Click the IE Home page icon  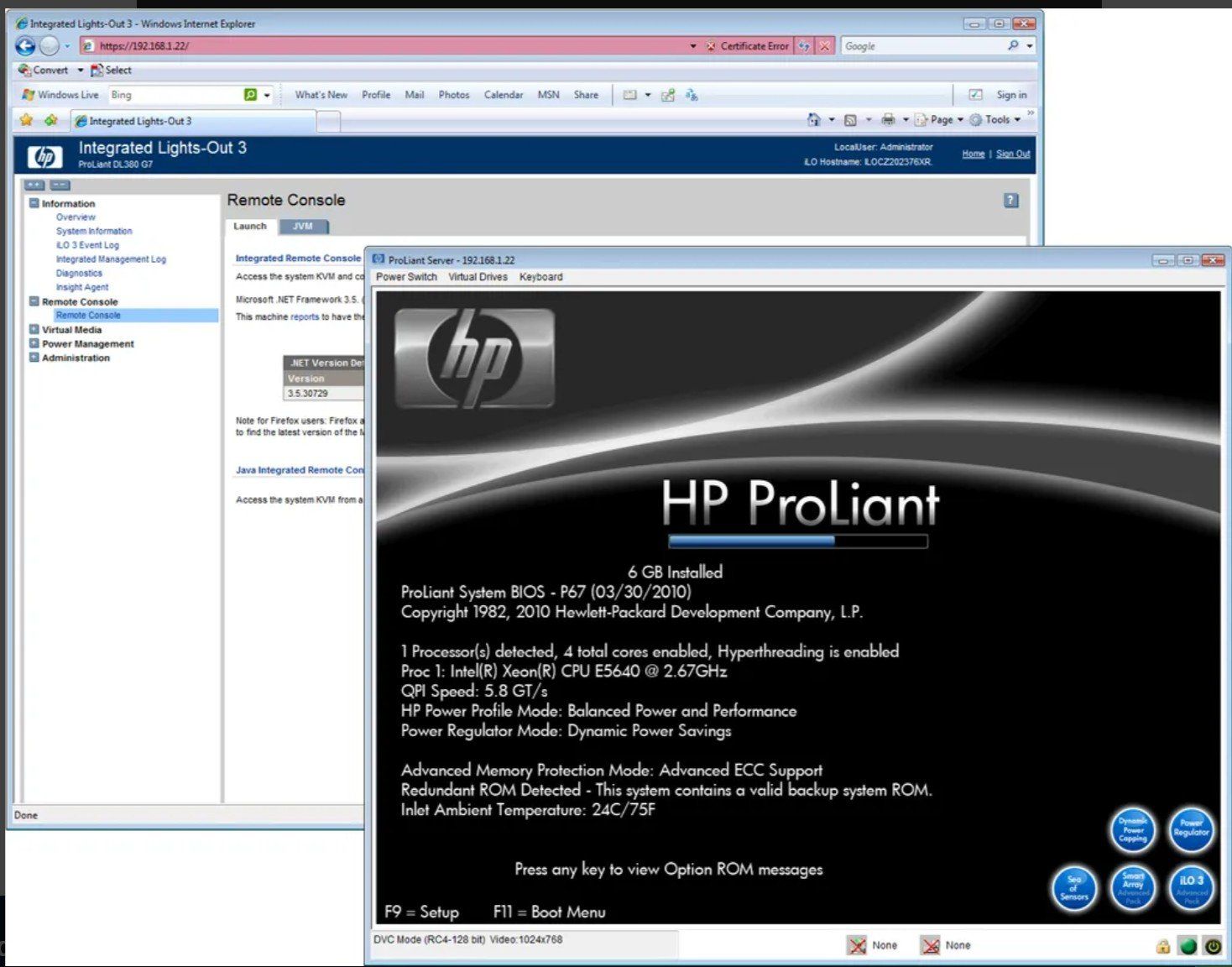tap(813, 120)
